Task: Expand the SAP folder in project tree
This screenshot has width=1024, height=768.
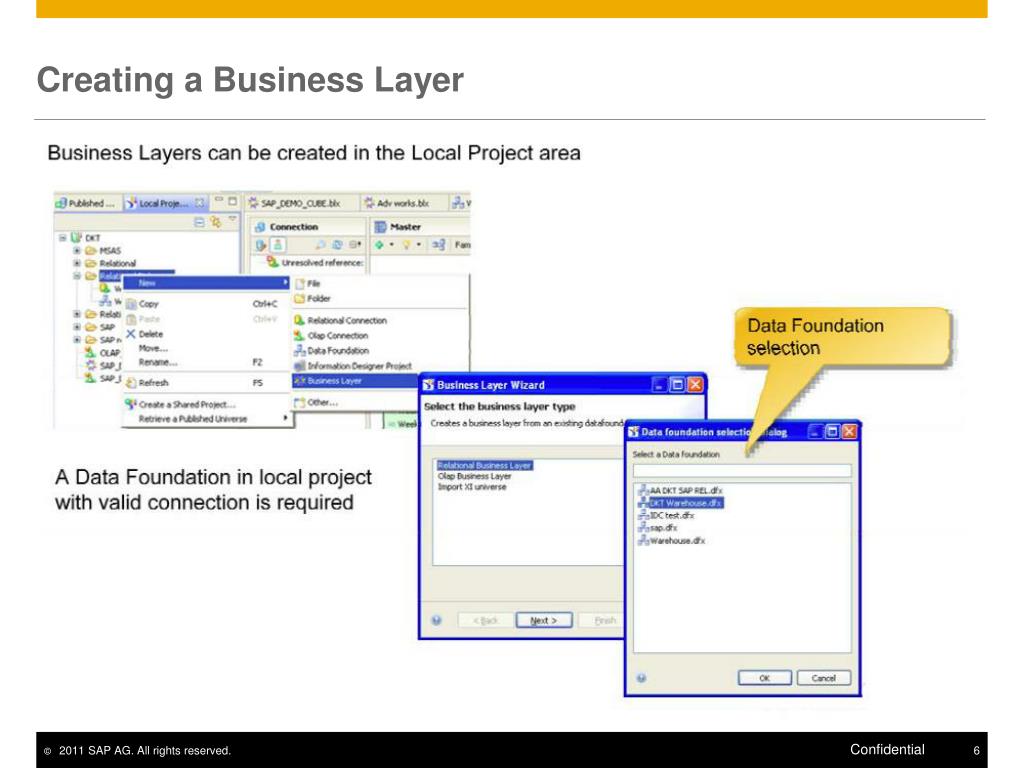Action: point(76,327)
